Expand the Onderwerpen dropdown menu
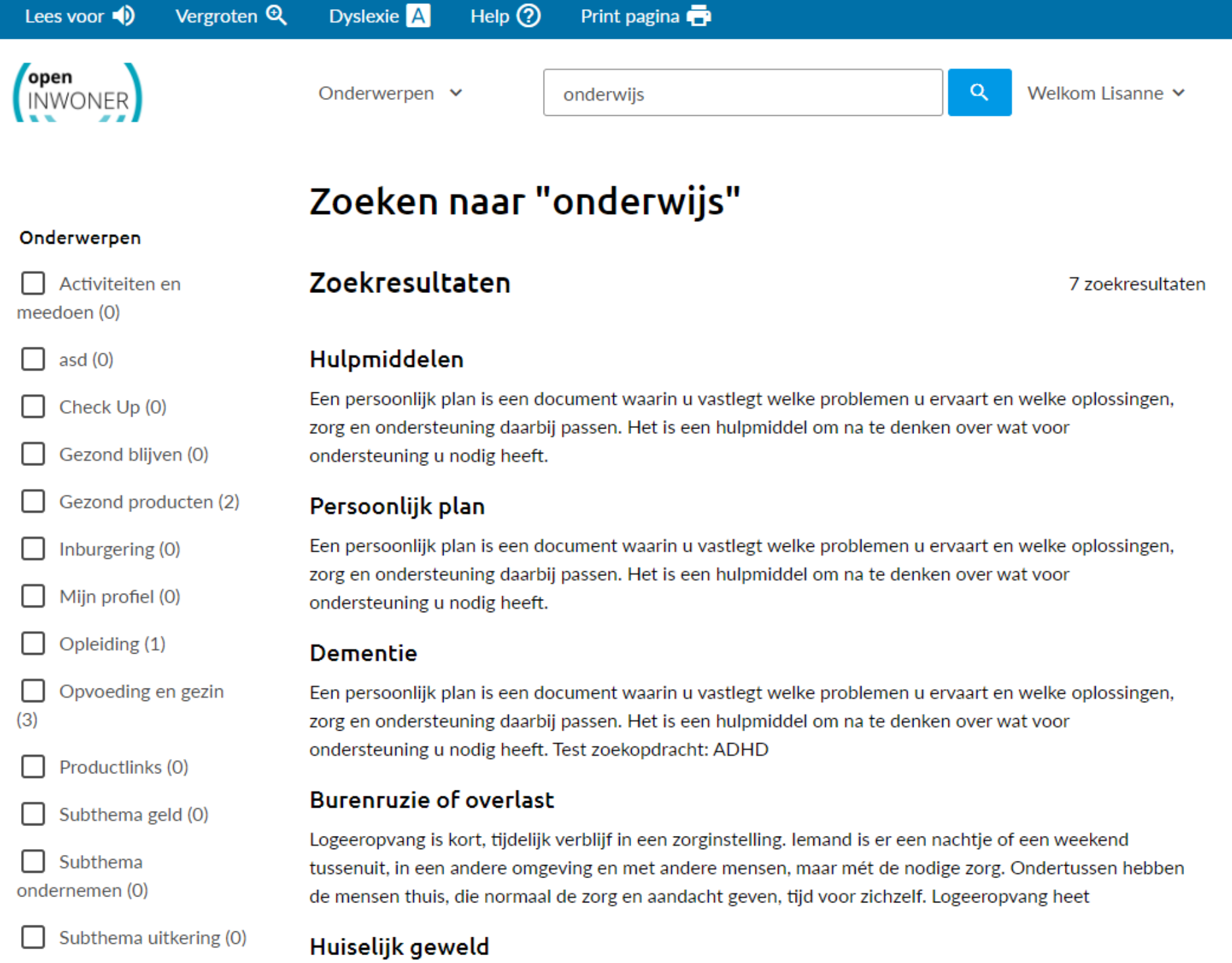The image size is (1232, 963). pos(376,93)
